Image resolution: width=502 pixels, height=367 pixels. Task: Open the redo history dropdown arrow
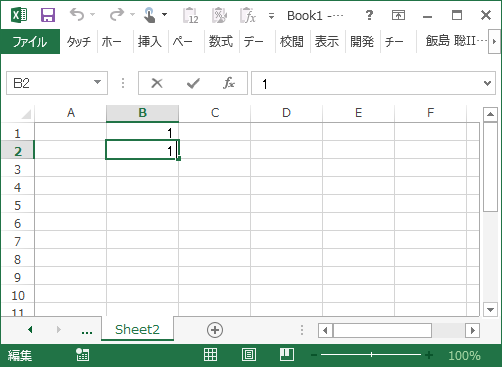point(132,15)
